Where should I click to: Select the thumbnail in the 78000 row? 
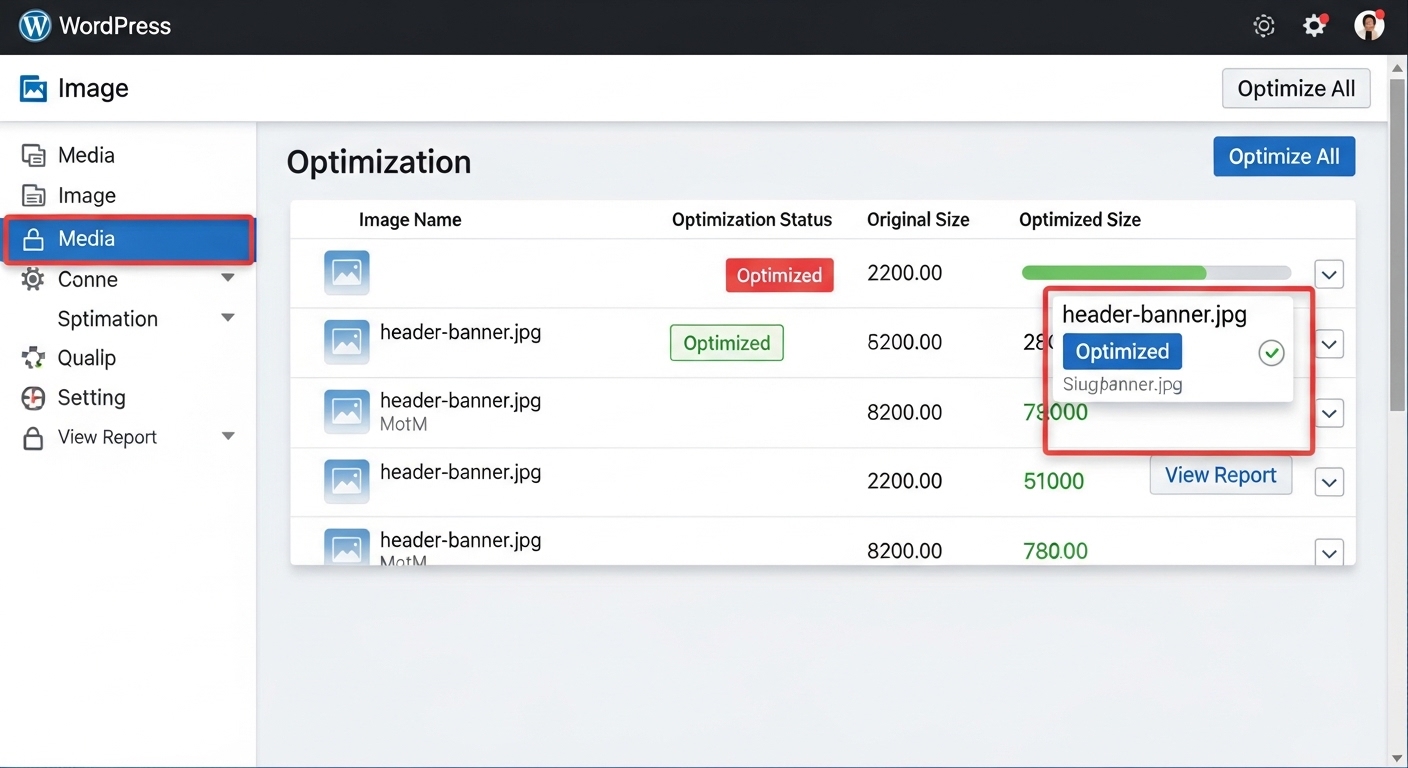pos(347,411)
